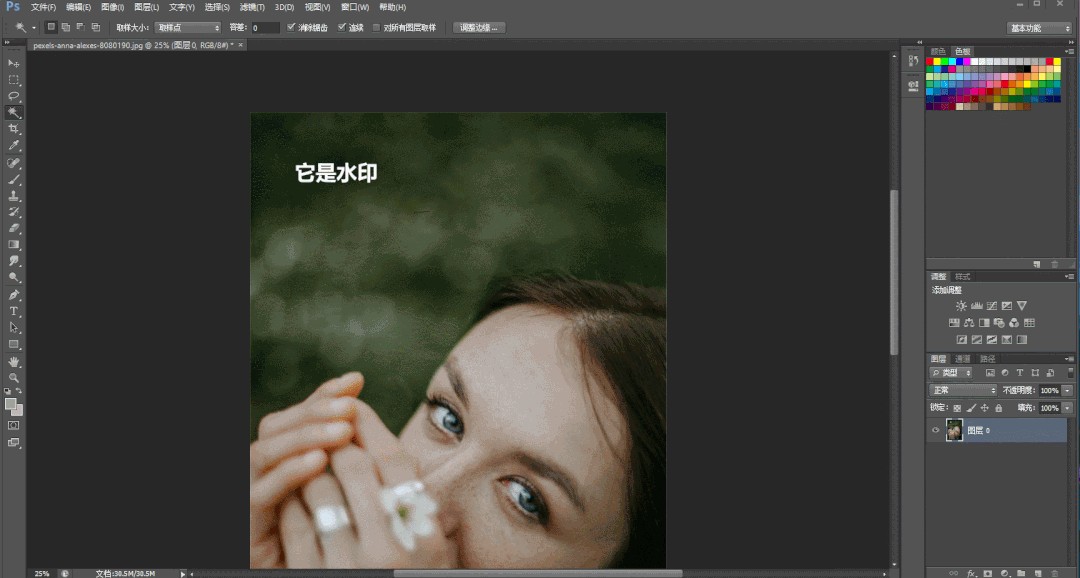
Task: Click the foreground color swatch
Action: point(10,404)
